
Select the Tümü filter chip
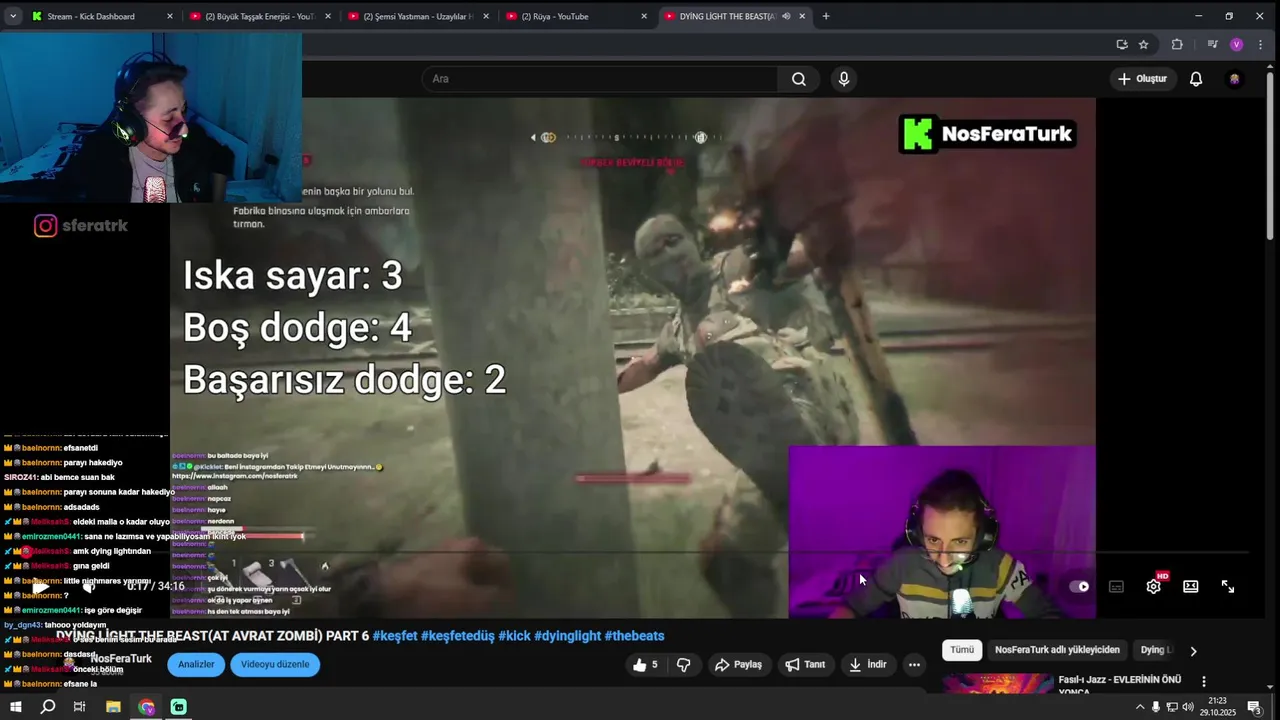tap(962, 650)
